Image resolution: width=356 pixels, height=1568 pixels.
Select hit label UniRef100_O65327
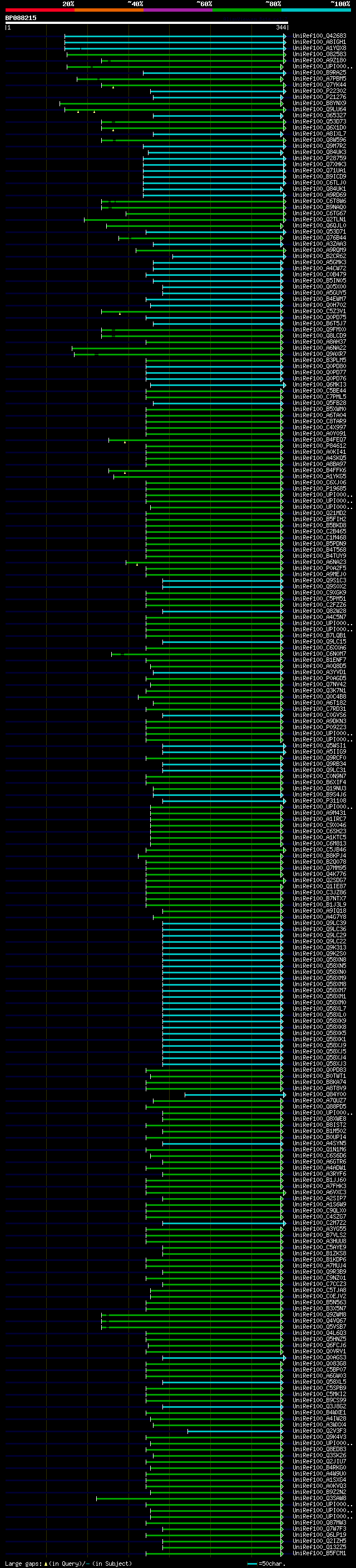[x=319, y=115]
